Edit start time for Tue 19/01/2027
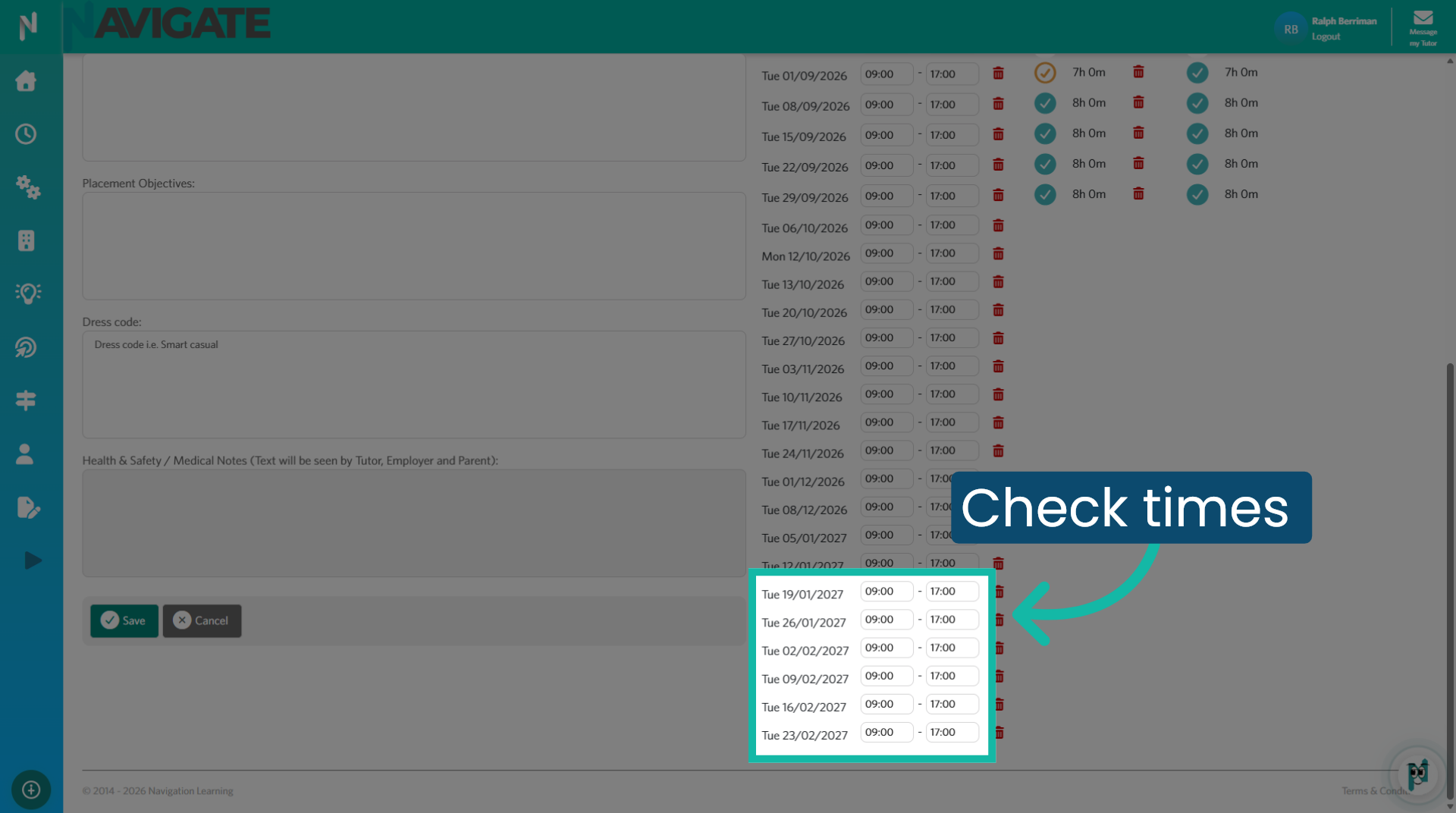This screenshot has height=813, width=1456. (x=886, y=592)
